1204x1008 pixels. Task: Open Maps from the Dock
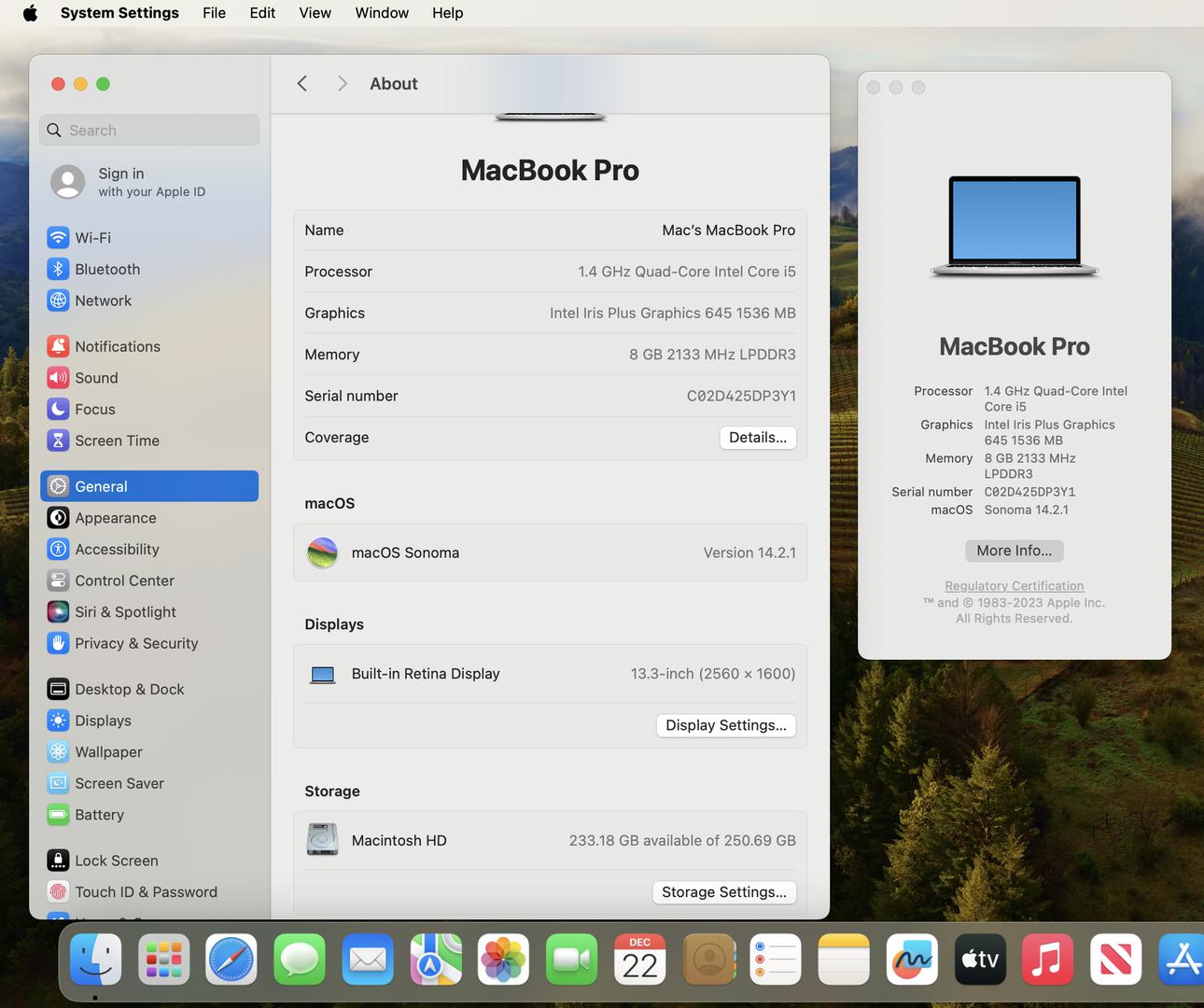436,959
